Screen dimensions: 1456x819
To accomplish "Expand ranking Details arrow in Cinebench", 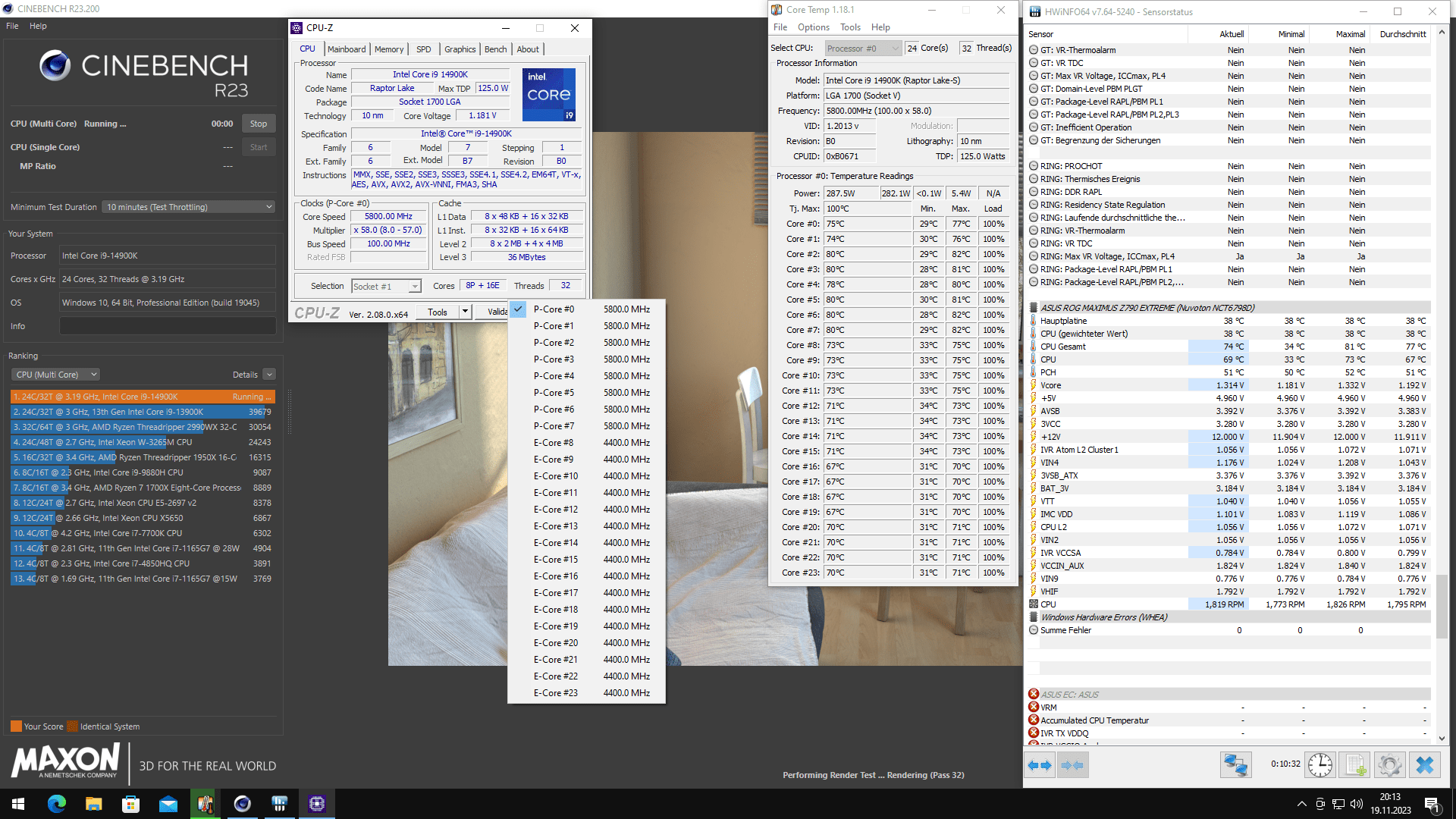I will [269, 375].
